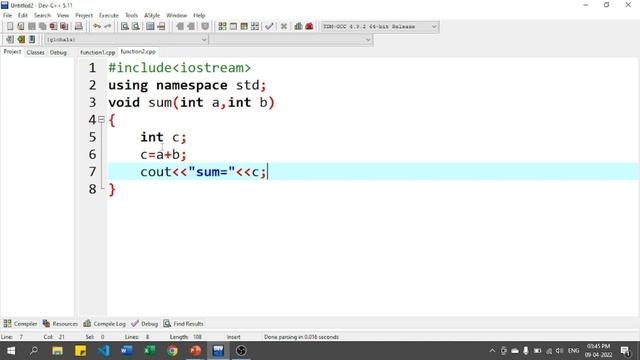Run the compiled program
Viewport: 640px width, 360px height.
tap(233, 27)
